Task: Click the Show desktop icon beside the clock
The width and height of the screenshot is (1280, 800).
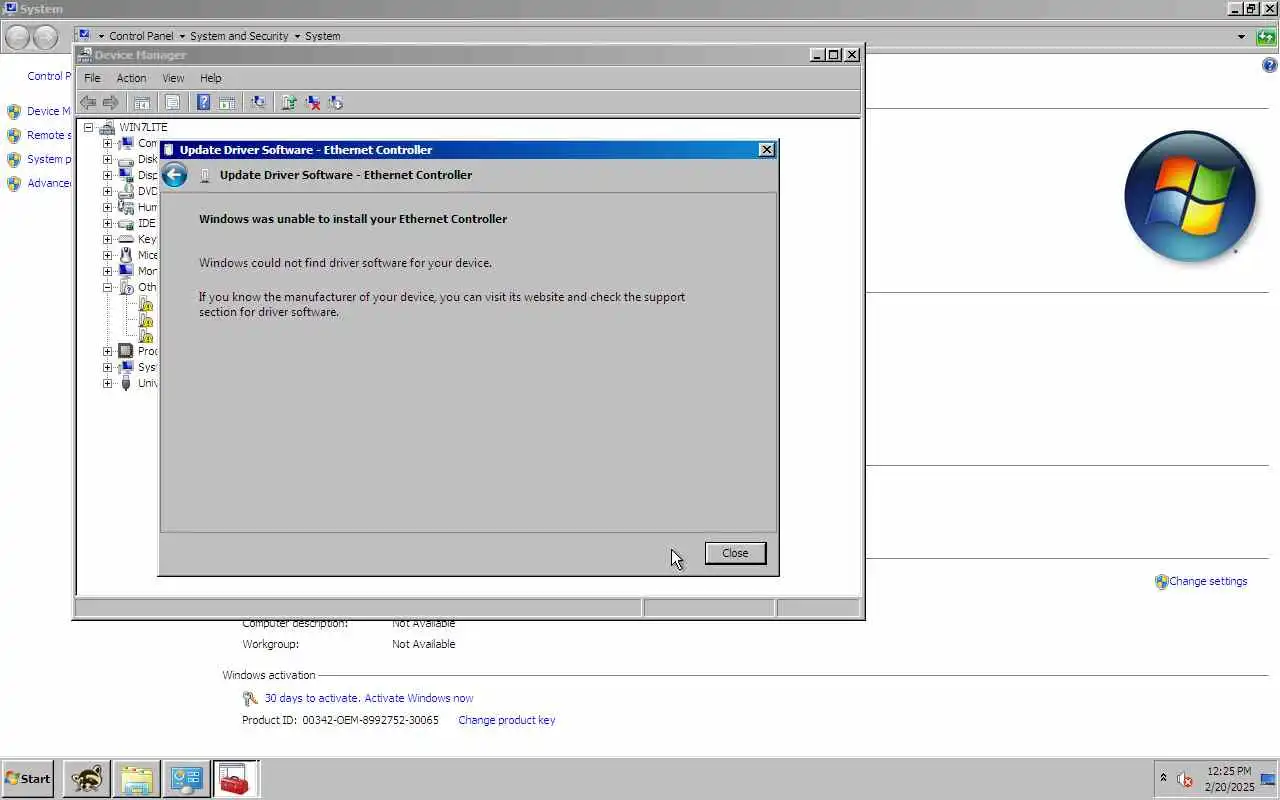Action: tap(1268, 779)
